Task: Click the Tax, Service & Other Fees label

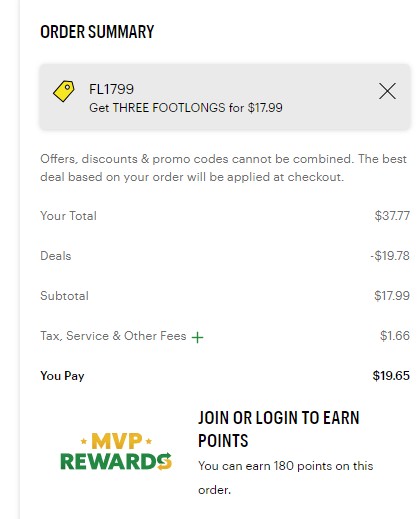Action: [113, 336]
